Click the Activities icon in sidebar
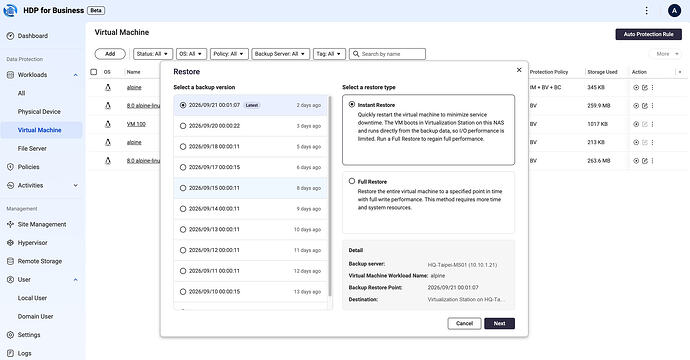The image size is (690, 360). (11, 186)
